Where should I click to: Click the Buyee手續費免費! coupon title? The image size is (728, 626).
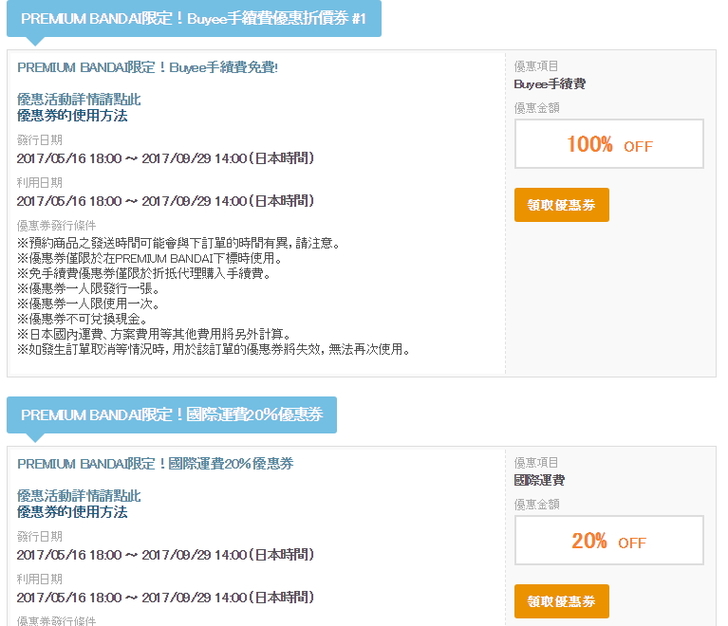tap(147, 67)
